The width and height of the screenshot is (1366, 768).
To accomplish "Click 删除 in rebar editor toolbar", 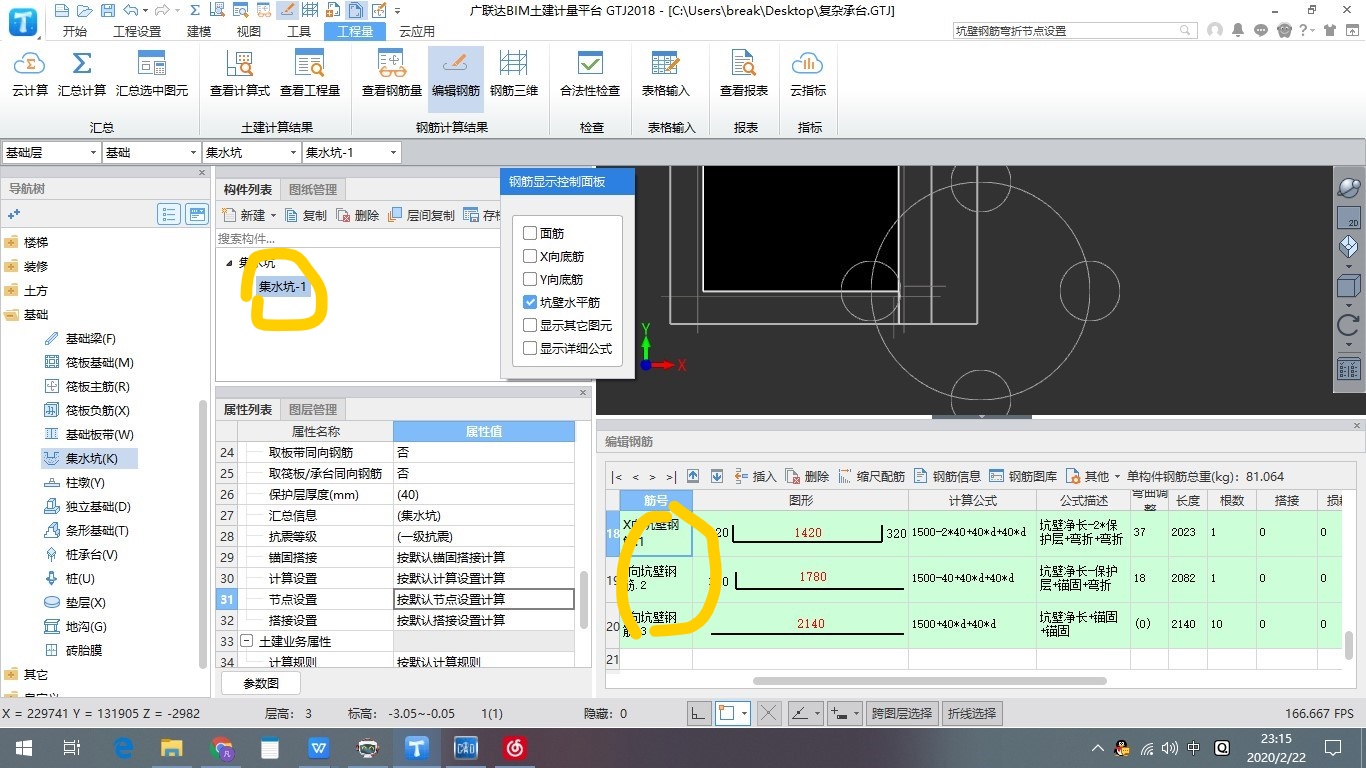I will [807, 476].
